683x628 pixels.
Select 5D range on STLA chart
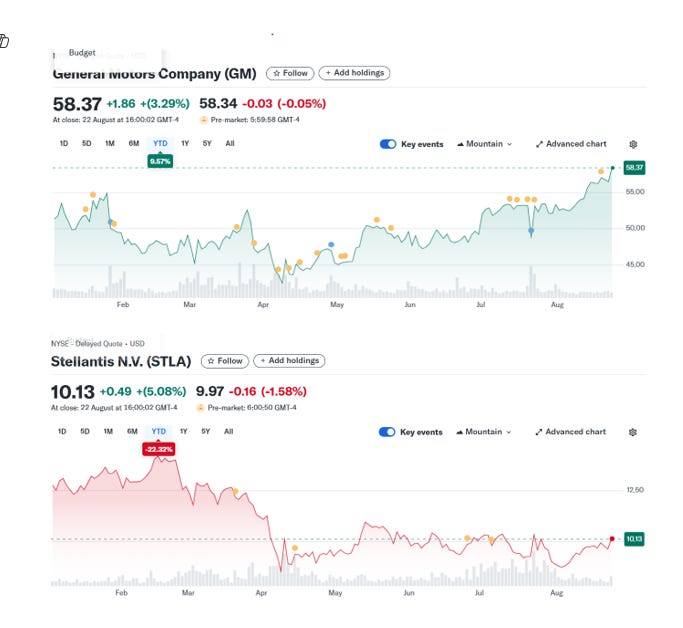pos(85,431)
